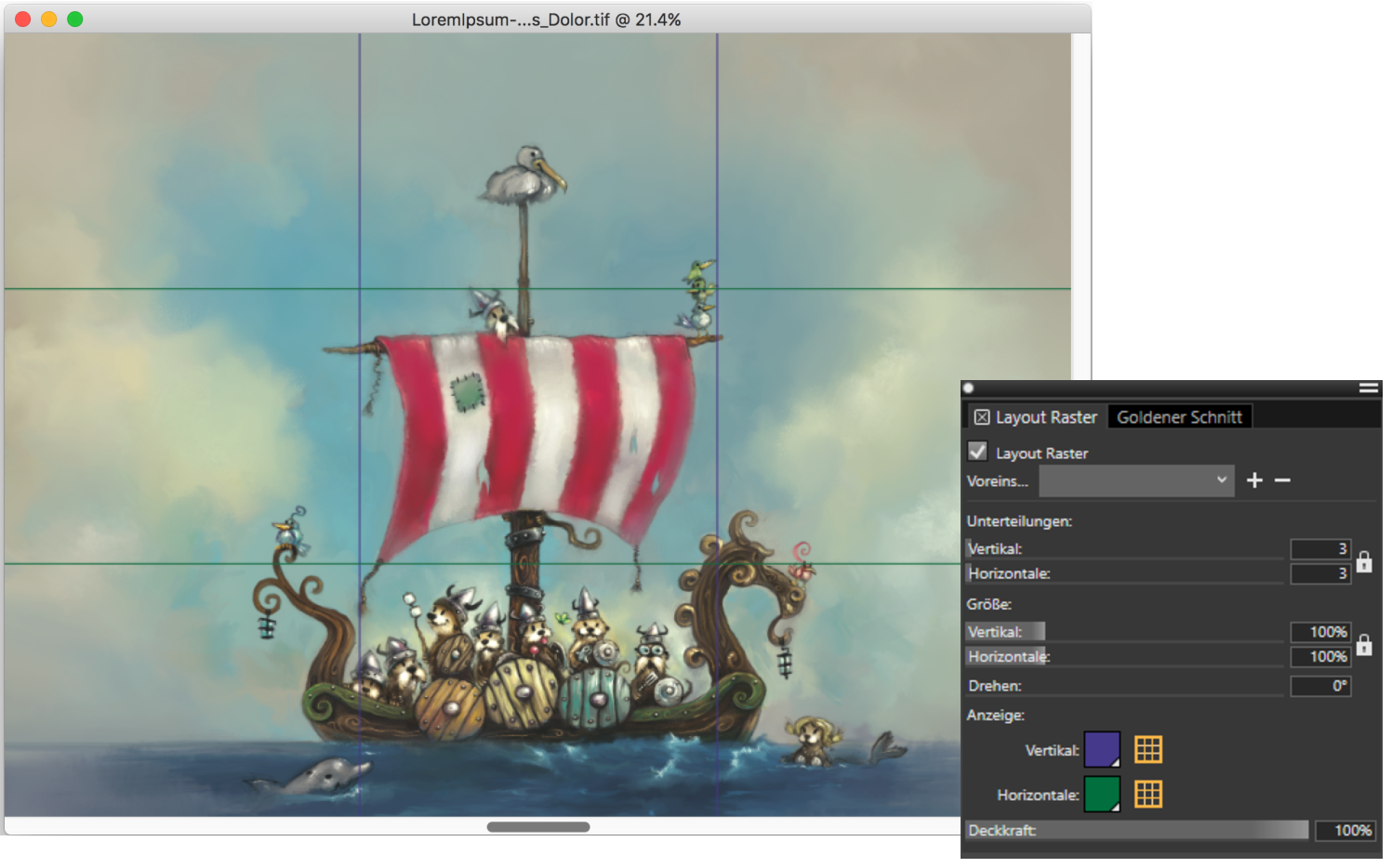Delete the preset with minus icon
The image size is (1392, 868).
point(1282,480)
